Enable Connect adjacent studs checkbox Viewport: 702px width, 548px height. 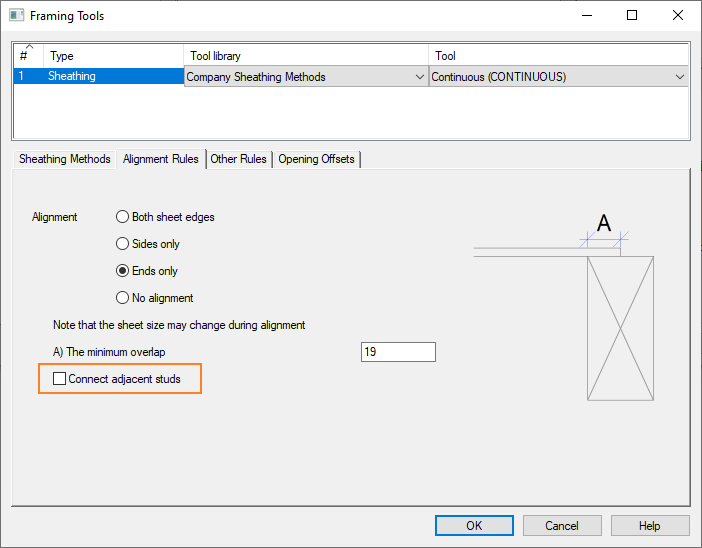pyautogui.click(x=60, y=379)
